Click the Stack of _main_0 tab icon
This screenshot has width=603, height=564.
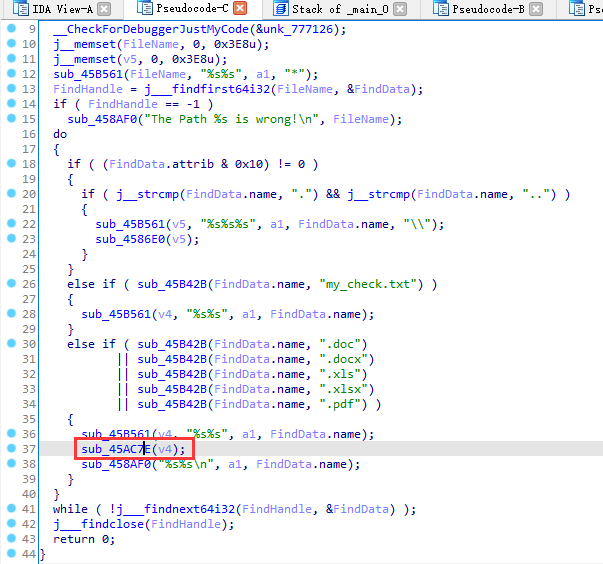click(x=281, y=8)
